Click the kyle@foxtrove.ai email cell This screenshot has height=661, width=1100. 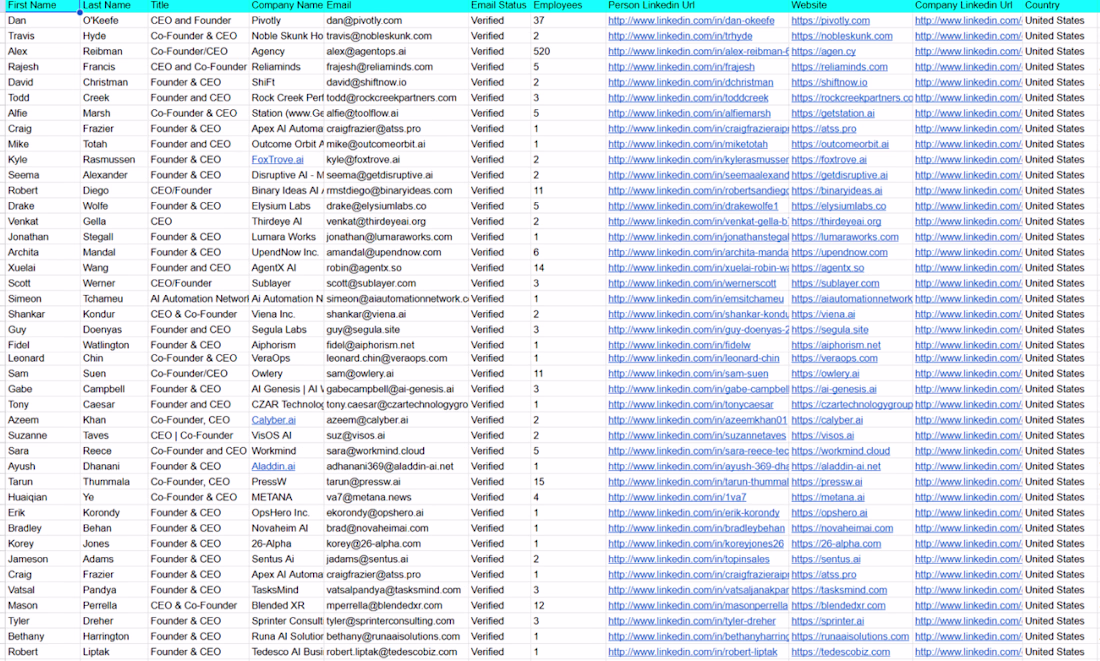click(x=396, y=159)
